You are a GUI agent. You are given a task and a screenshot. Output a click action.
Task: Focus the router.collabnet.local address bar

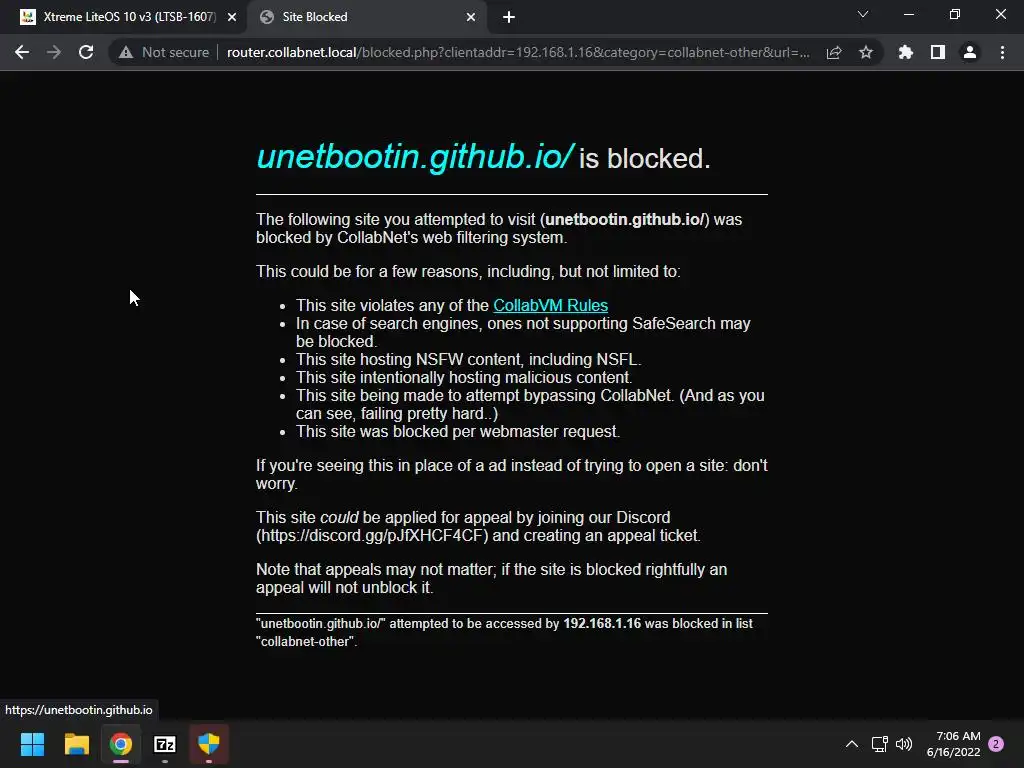[518, 52]
